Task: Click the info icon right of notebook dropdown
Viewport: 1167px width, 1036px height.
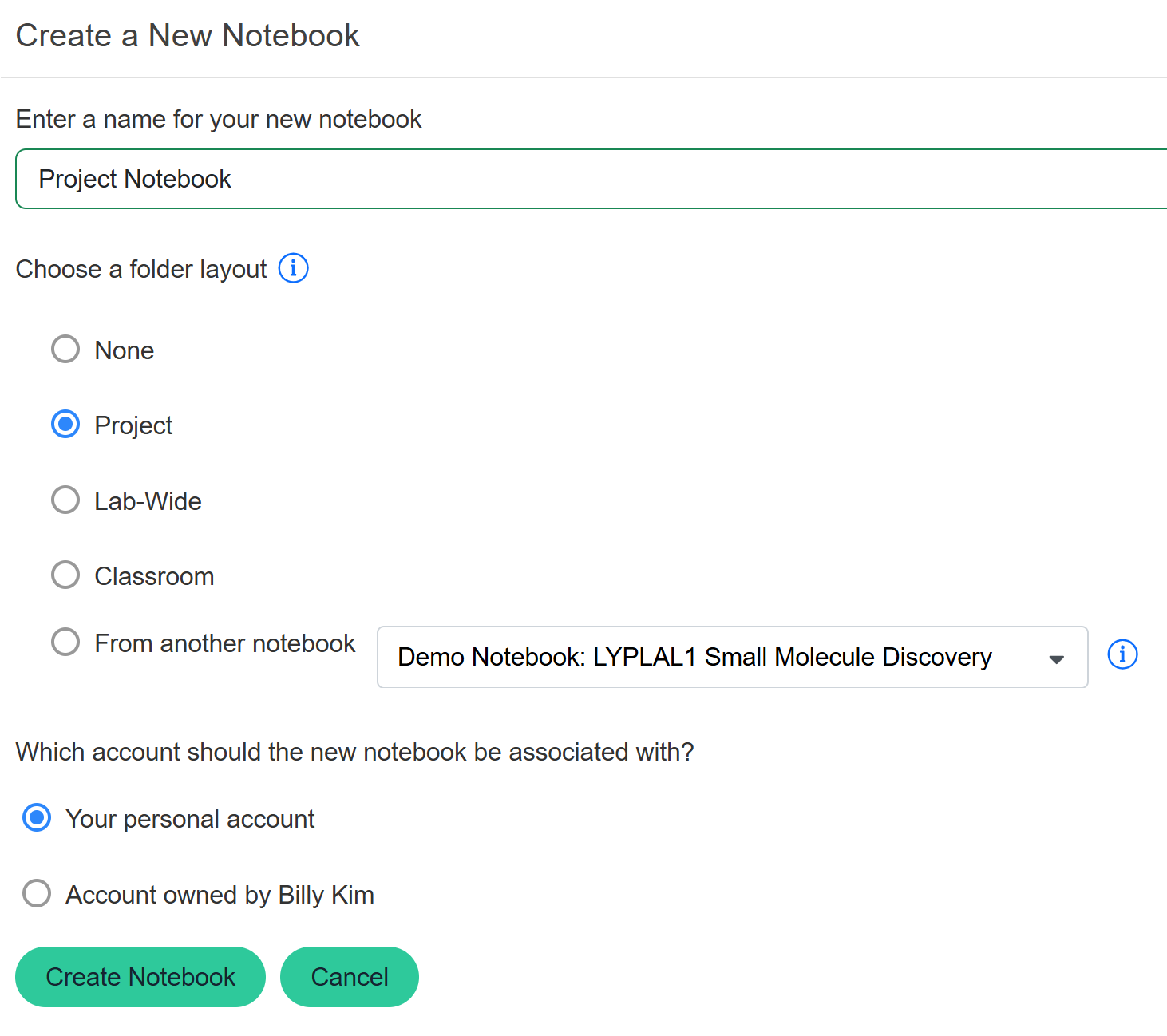Action: point(1122,654)
